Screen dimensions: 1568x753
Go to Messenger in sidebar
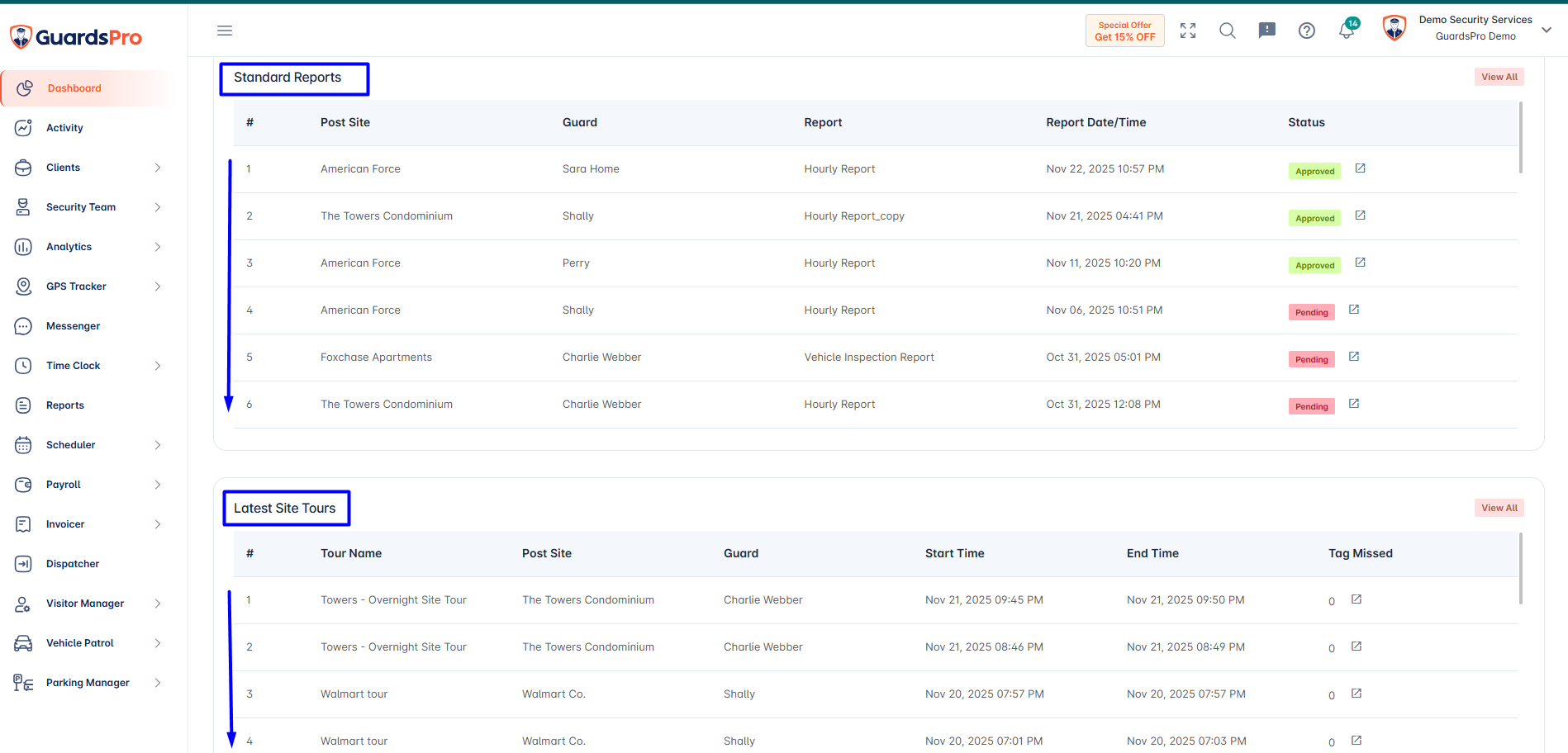[73, 326]
